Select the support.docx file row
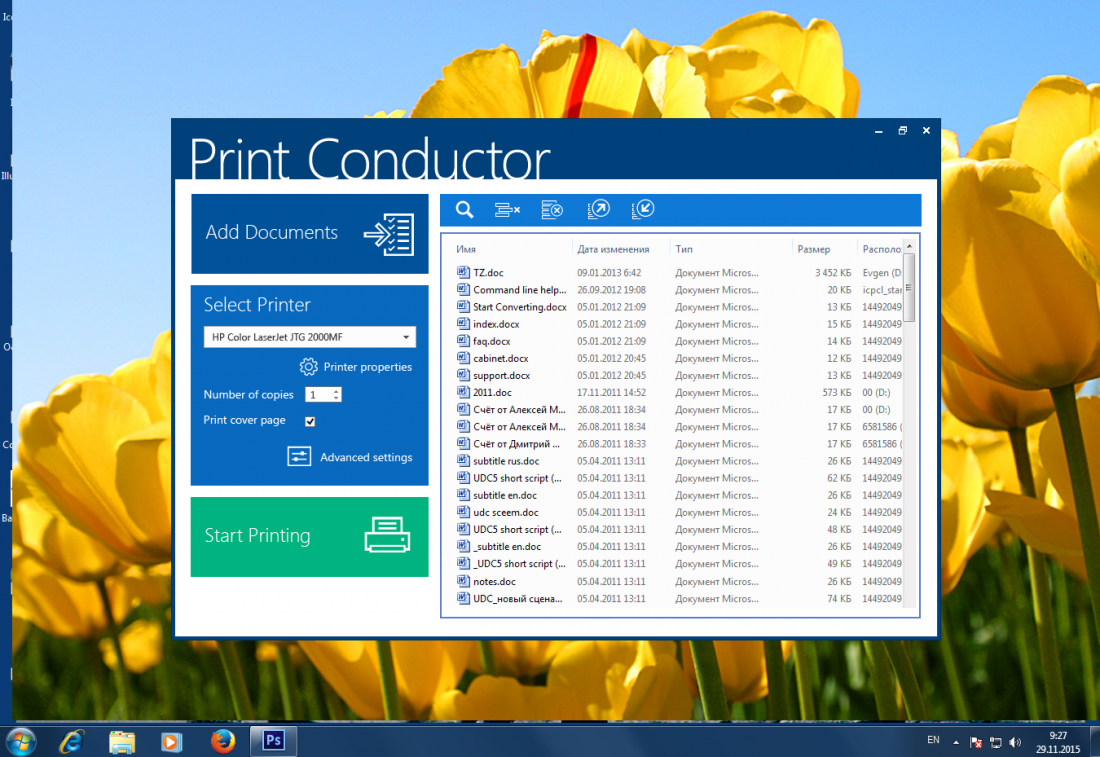This screenshot has width=1100, height=757. [678, 375]
